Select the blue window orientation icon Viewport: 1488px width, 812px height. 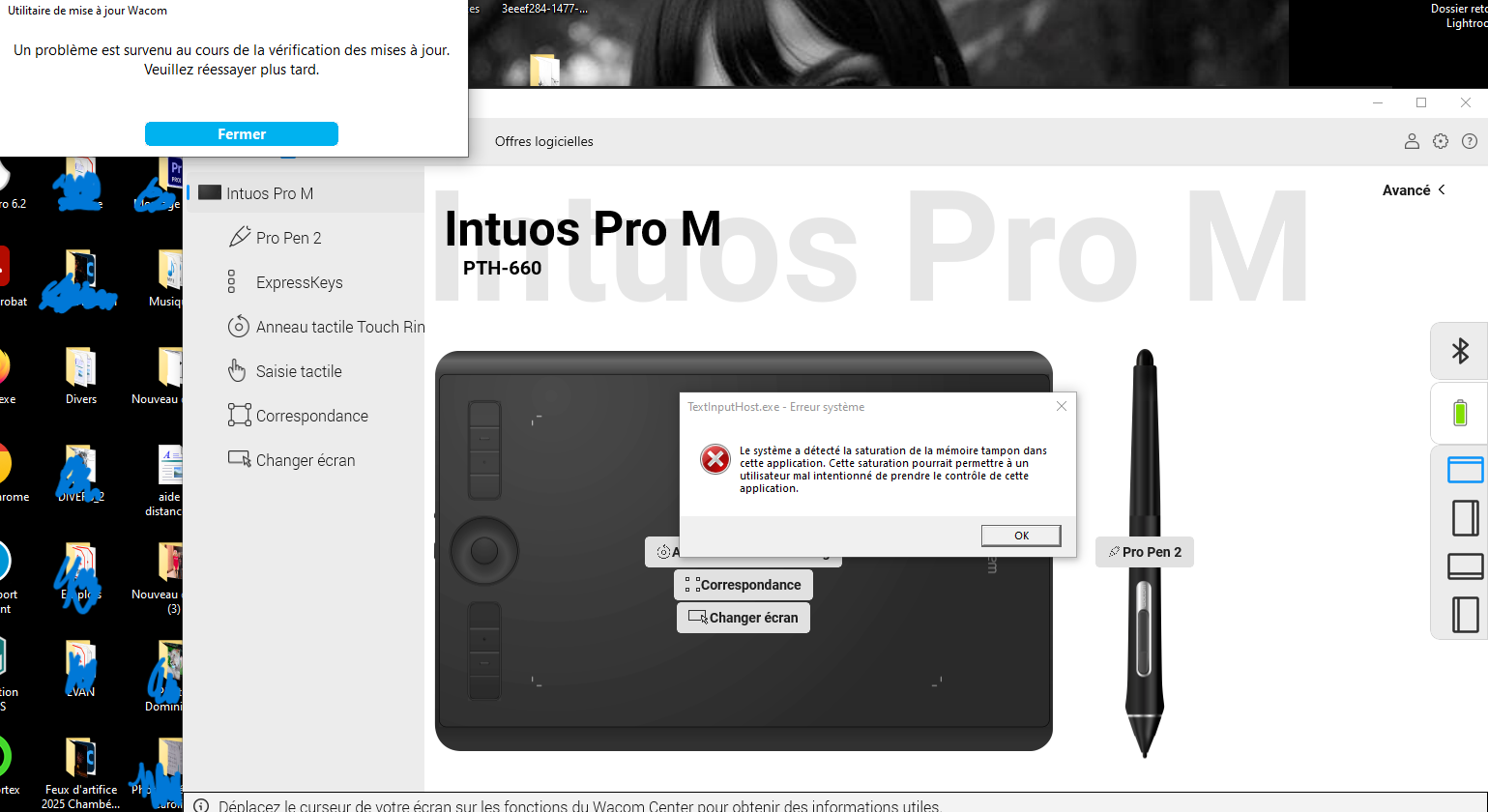click(x=1465, y=470)
